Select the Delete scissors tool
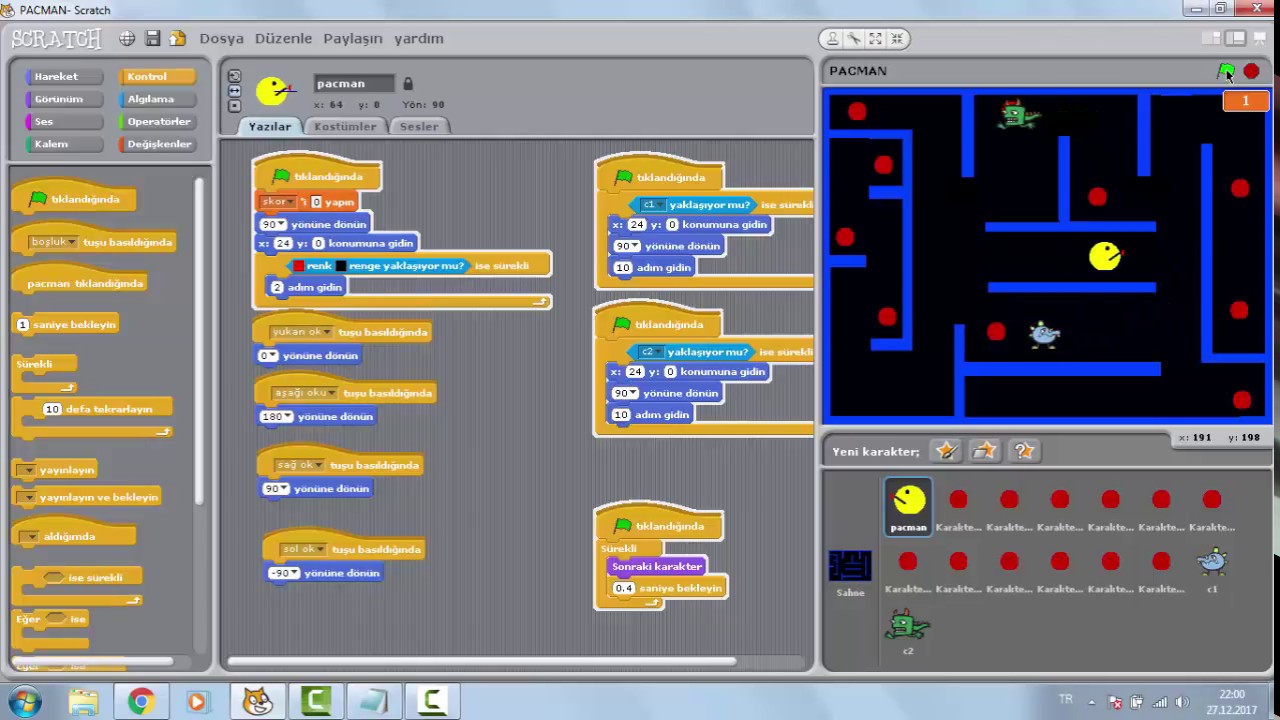The image size is (1280, 720). pos(854,38)
